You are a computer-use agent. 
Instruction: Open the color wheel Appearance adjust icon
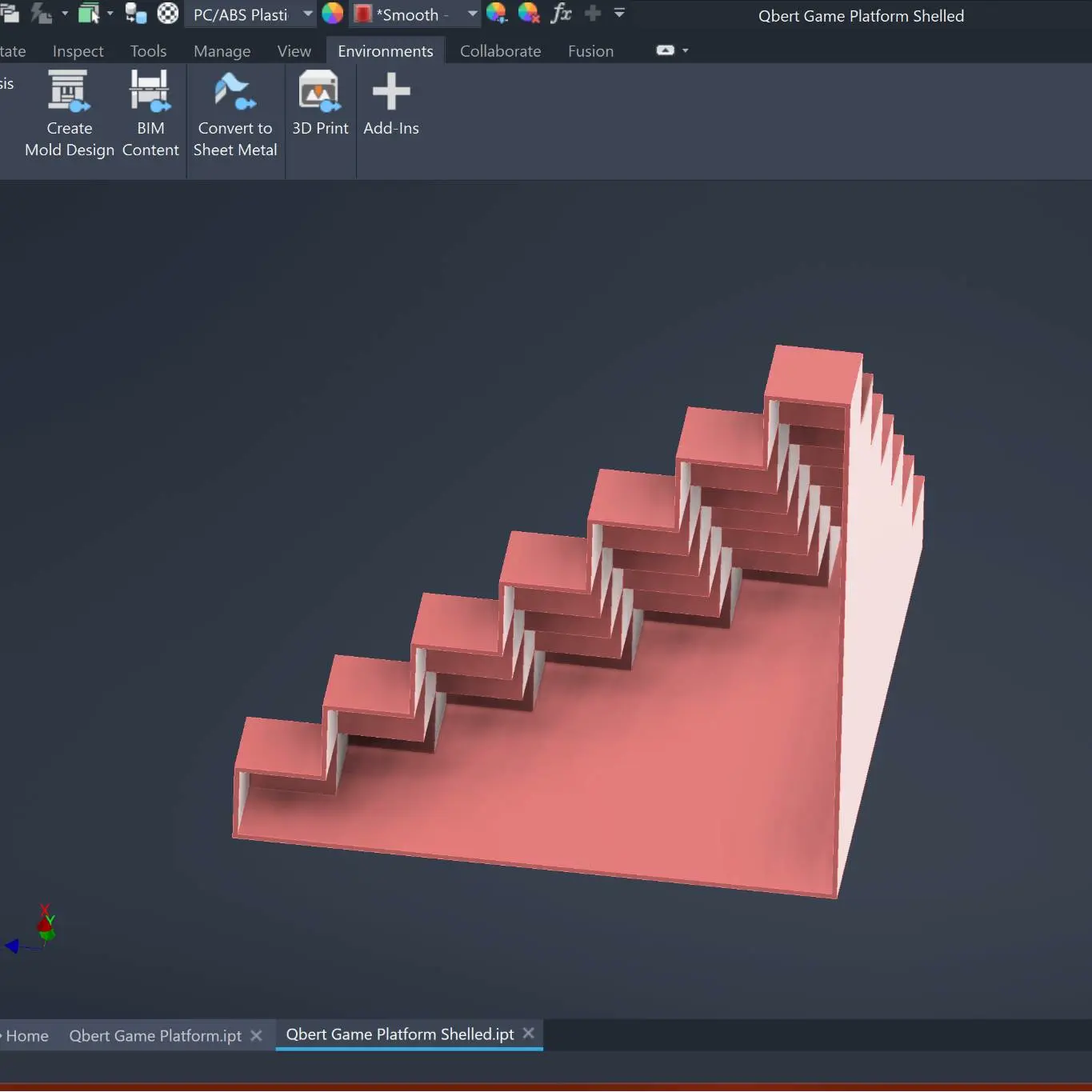(332, 14)
